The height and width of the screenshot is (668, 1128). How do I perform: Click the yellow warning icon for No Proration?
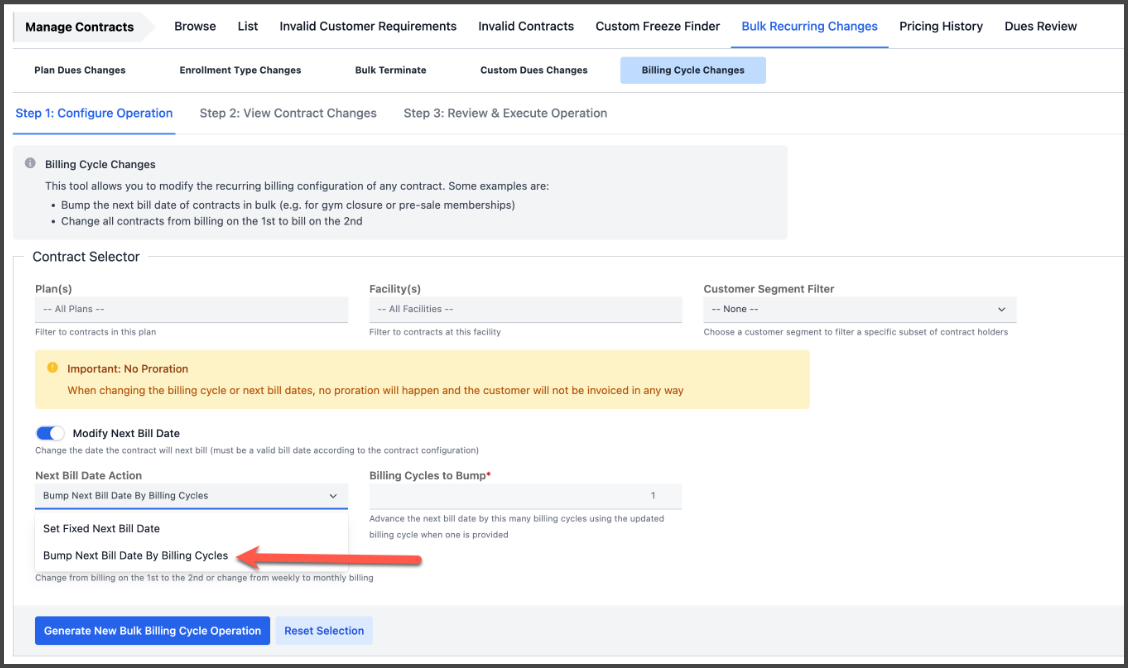pos(52,369)
